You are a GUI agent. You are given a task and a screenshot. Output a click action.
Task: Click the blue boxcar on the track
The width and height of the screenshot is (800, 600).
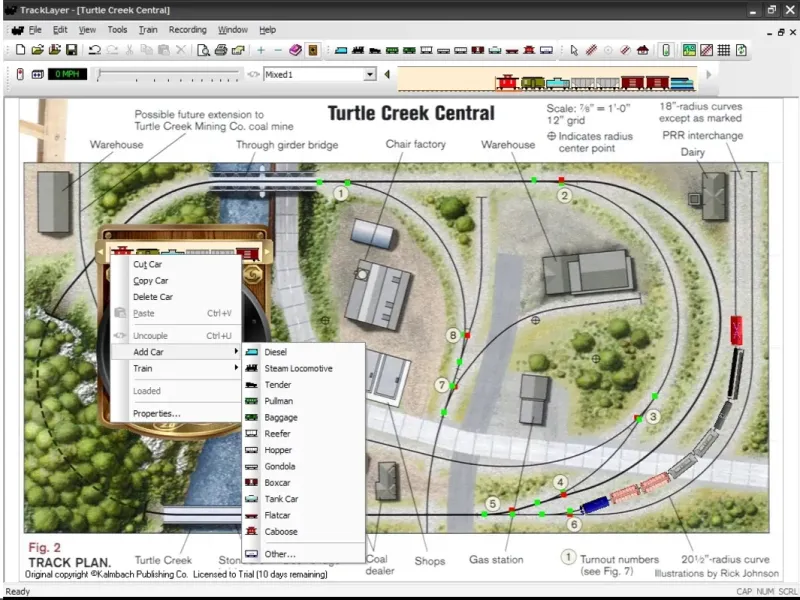pos(594,505)
